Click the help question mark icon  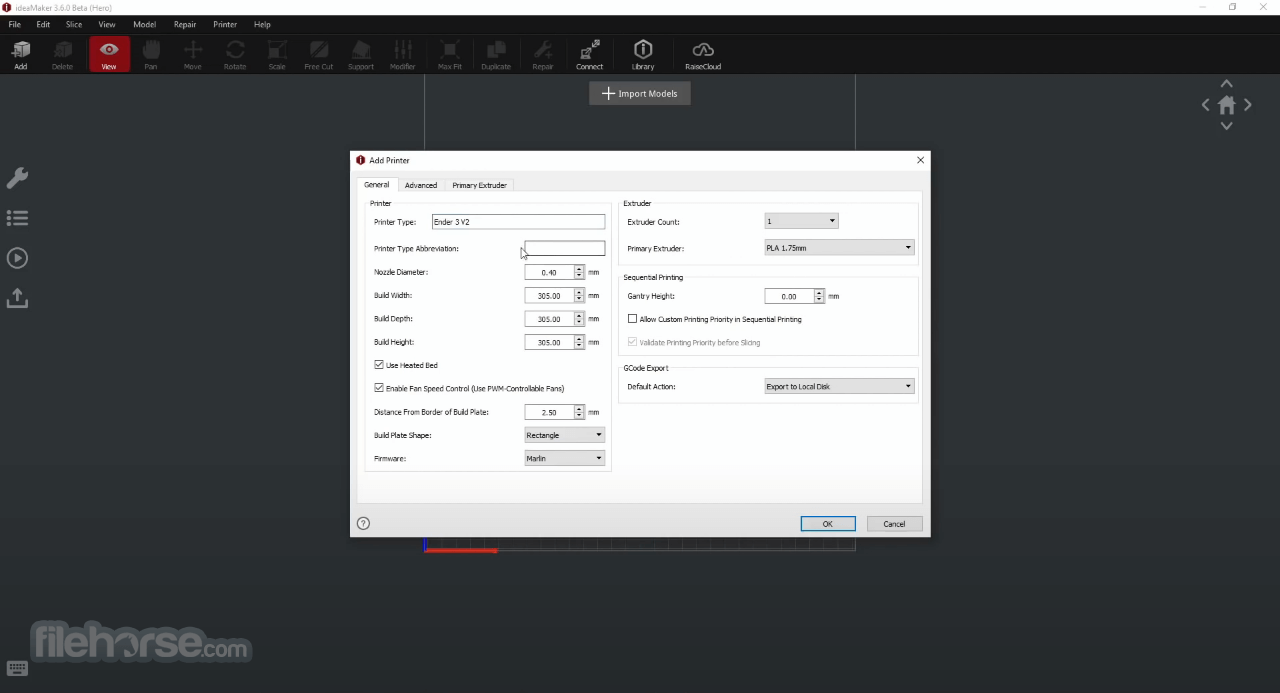(x=363, y=523)
